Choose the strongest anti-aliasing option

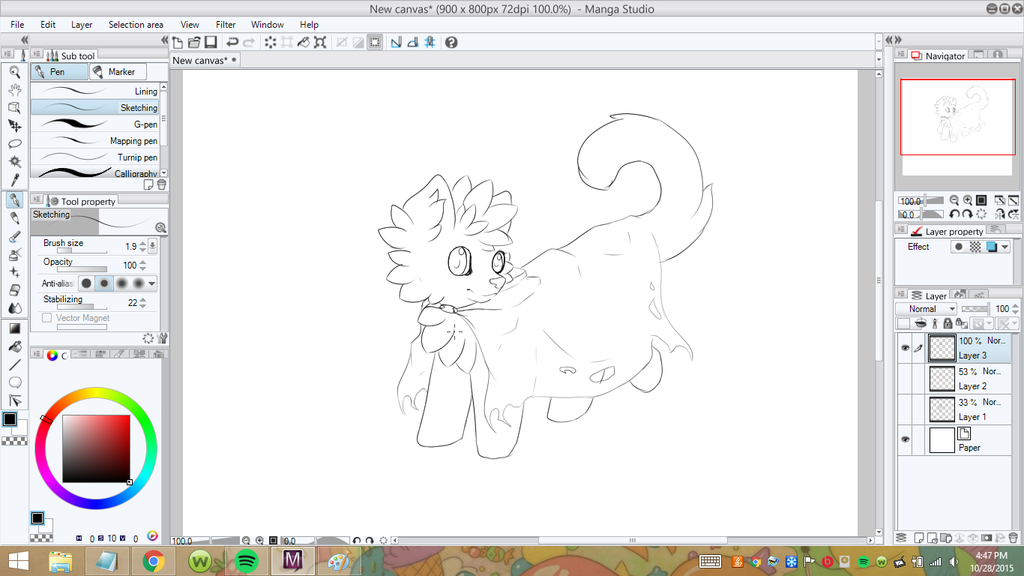tap(138, 283)
